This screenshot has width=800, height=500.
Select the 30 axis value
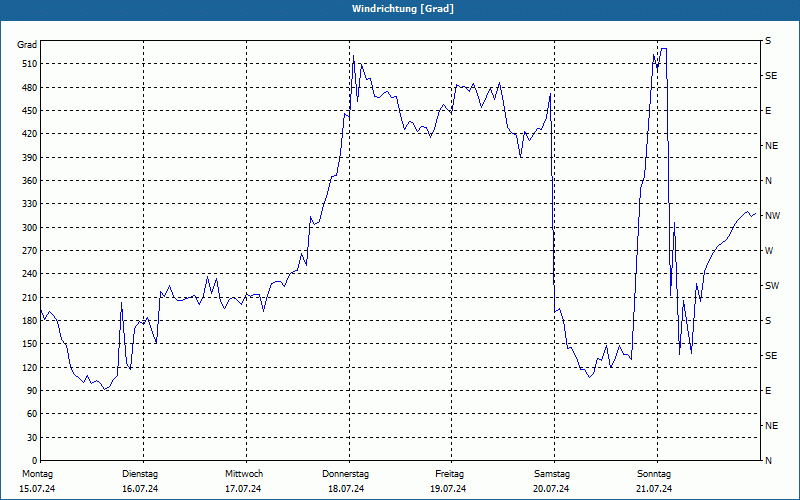tap(31, 438)
